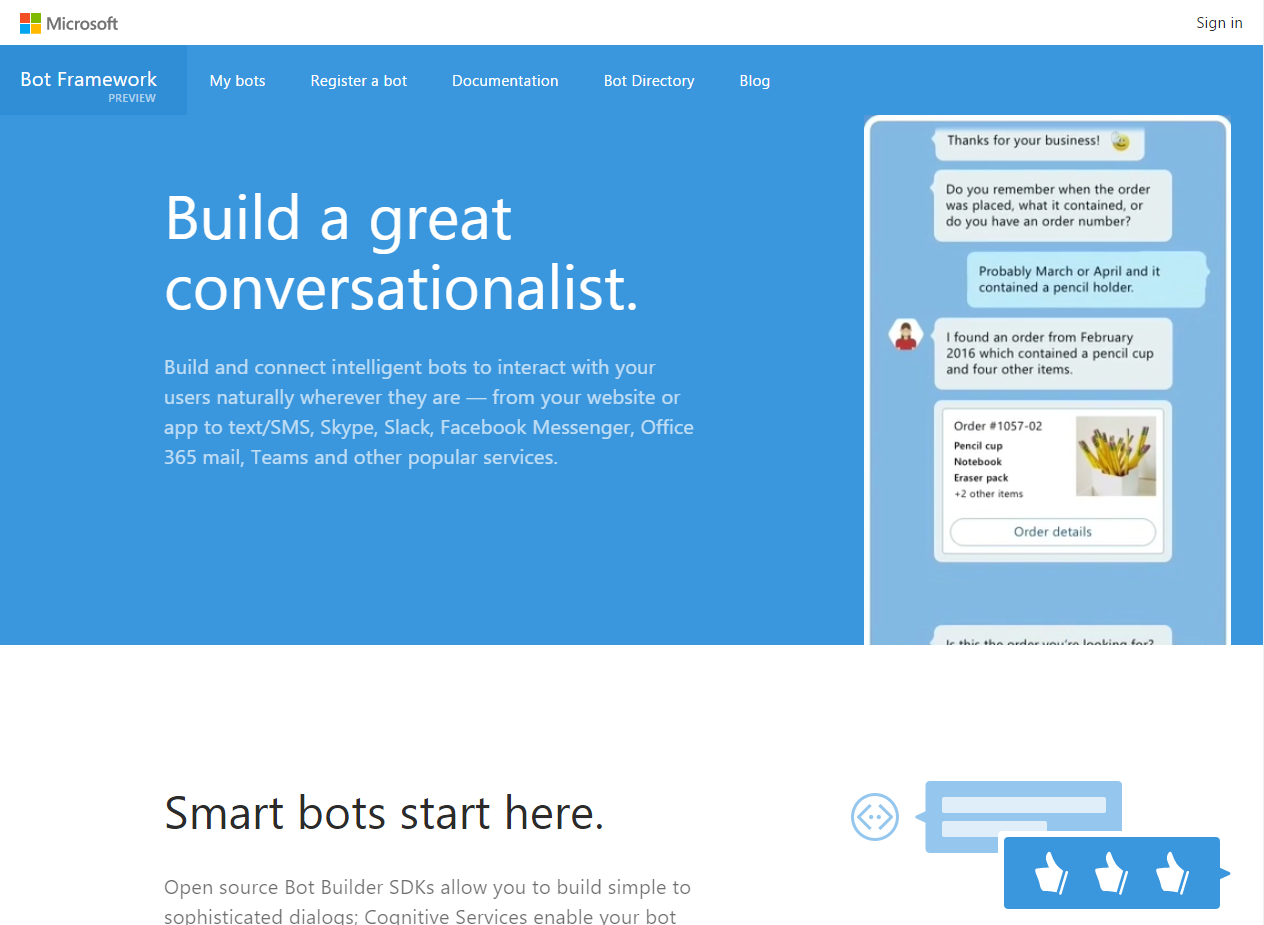Click the bot avatar hexagon icon

(906, 335)
